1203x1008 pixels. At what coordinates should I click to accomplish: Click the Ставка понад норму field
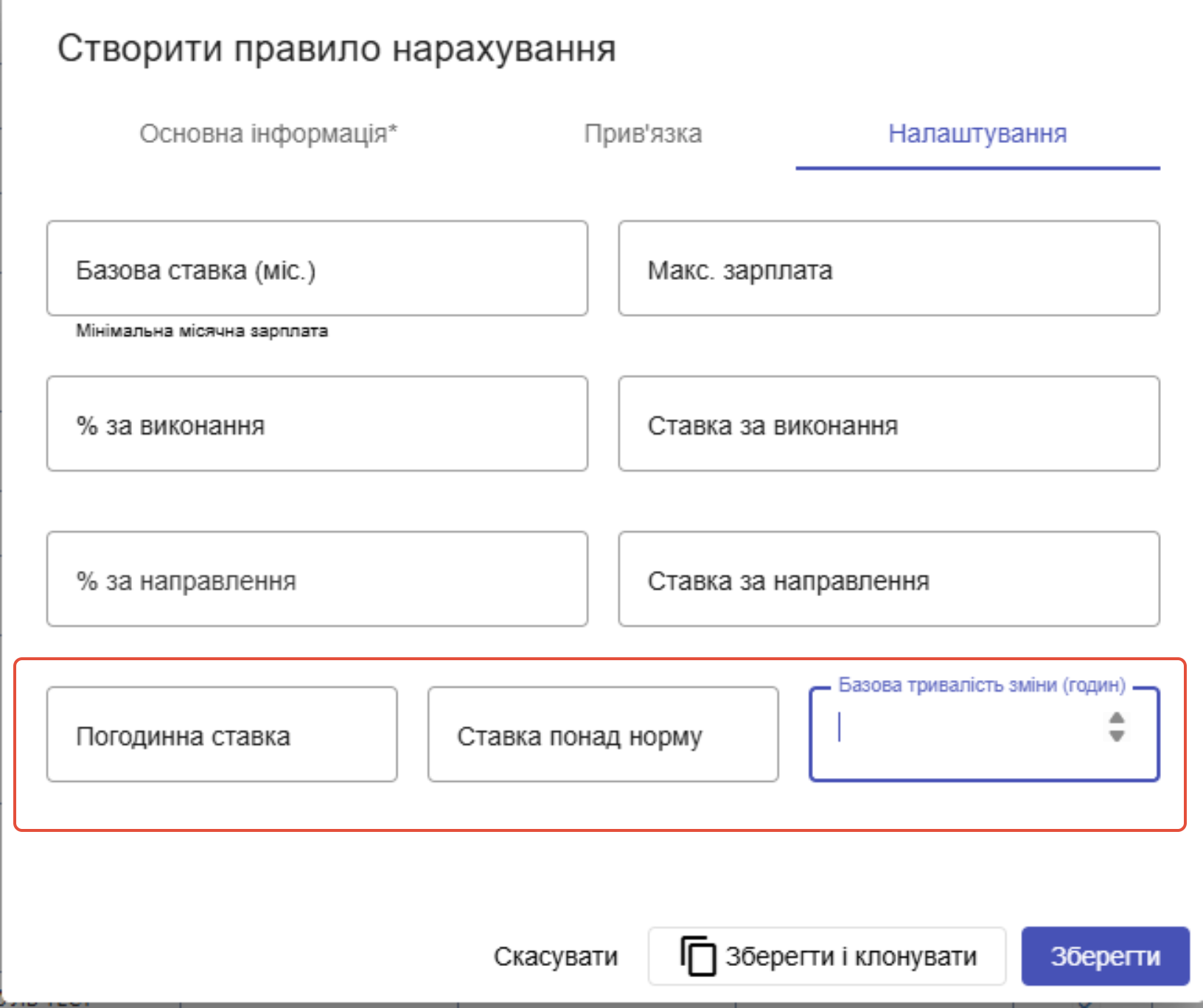[603, 735]
